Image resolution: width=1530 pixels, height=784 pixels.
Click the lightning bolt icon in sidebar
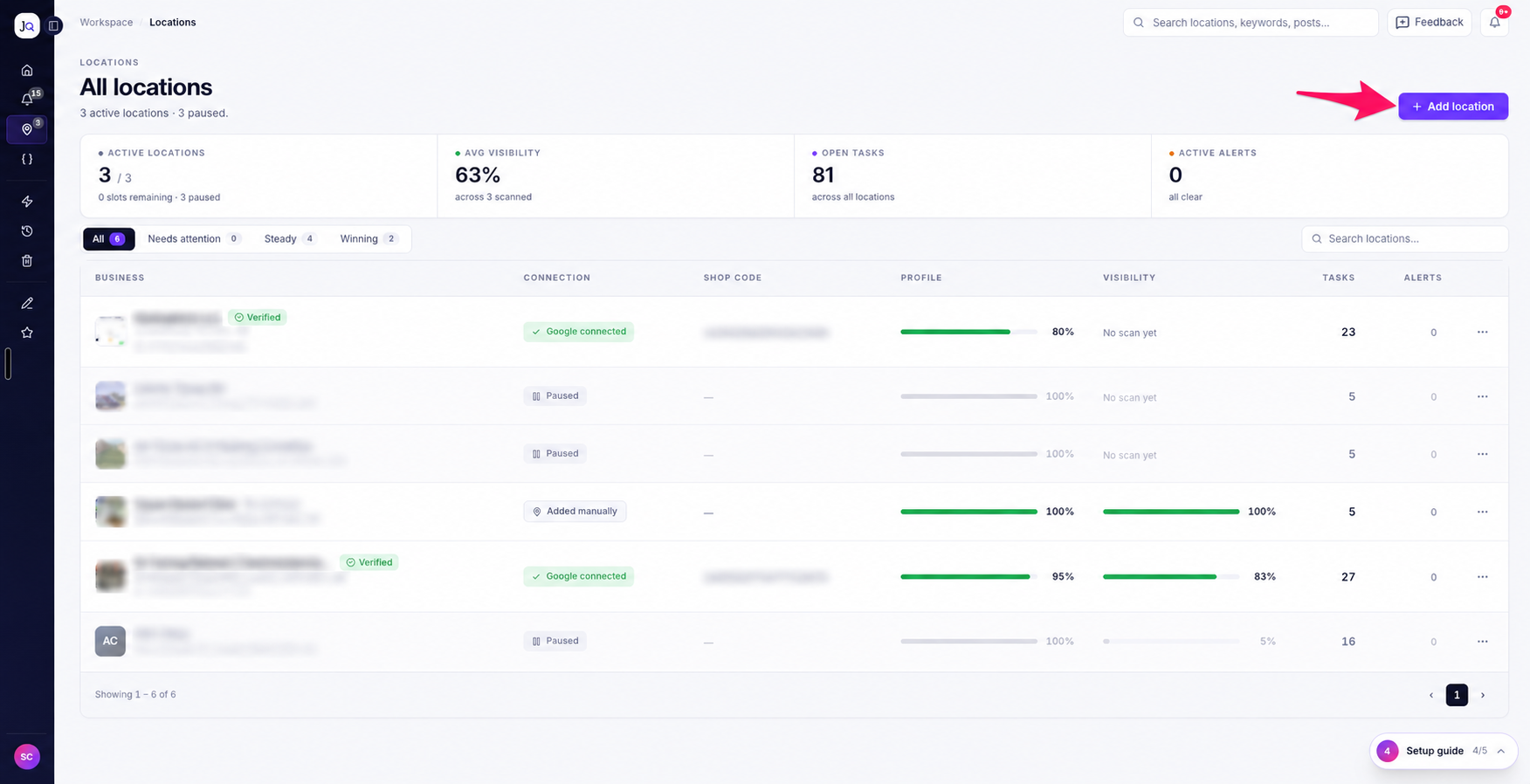tap(27, 202)
